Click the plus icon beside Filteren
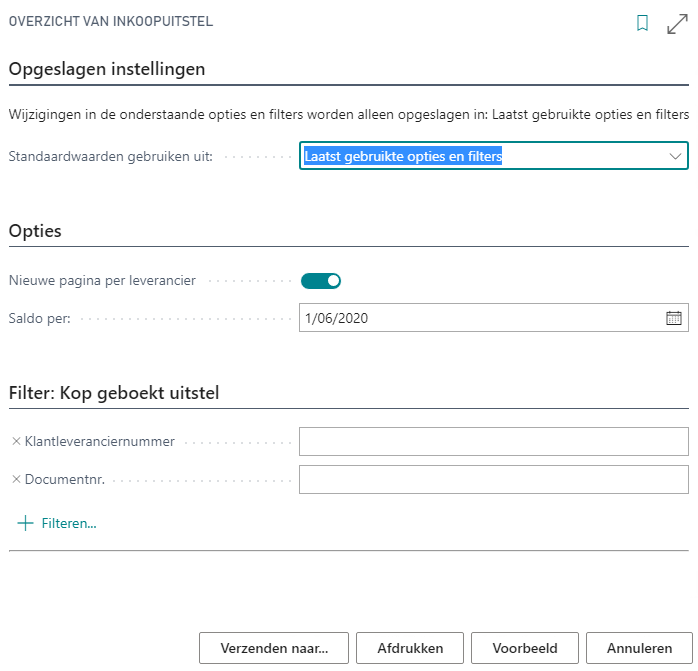Image resolution: width=698 pixels, height=671 pixels. [x=25, y=523]
